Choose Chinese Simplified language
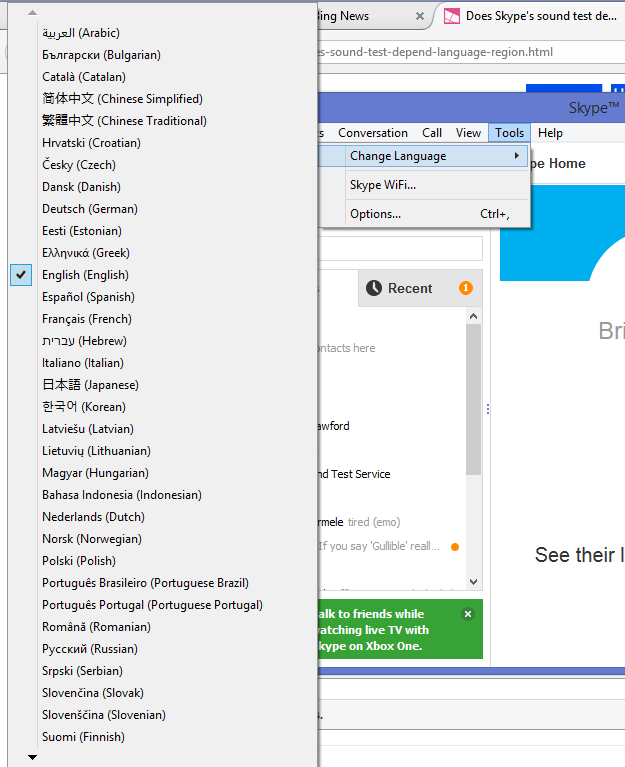 pyautogui.click(x=122, y=99)
